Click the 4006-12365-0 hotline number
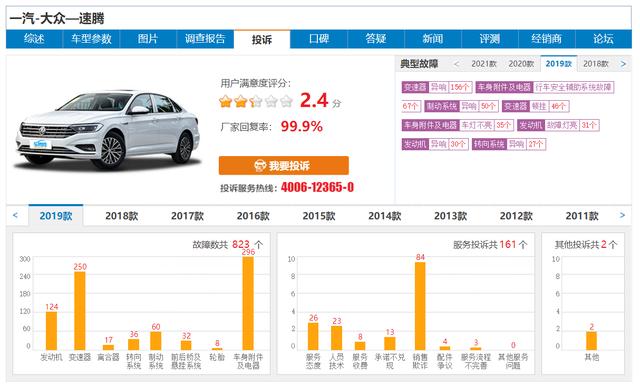Viewport: 640px width, 386px height. pos(317,187)
